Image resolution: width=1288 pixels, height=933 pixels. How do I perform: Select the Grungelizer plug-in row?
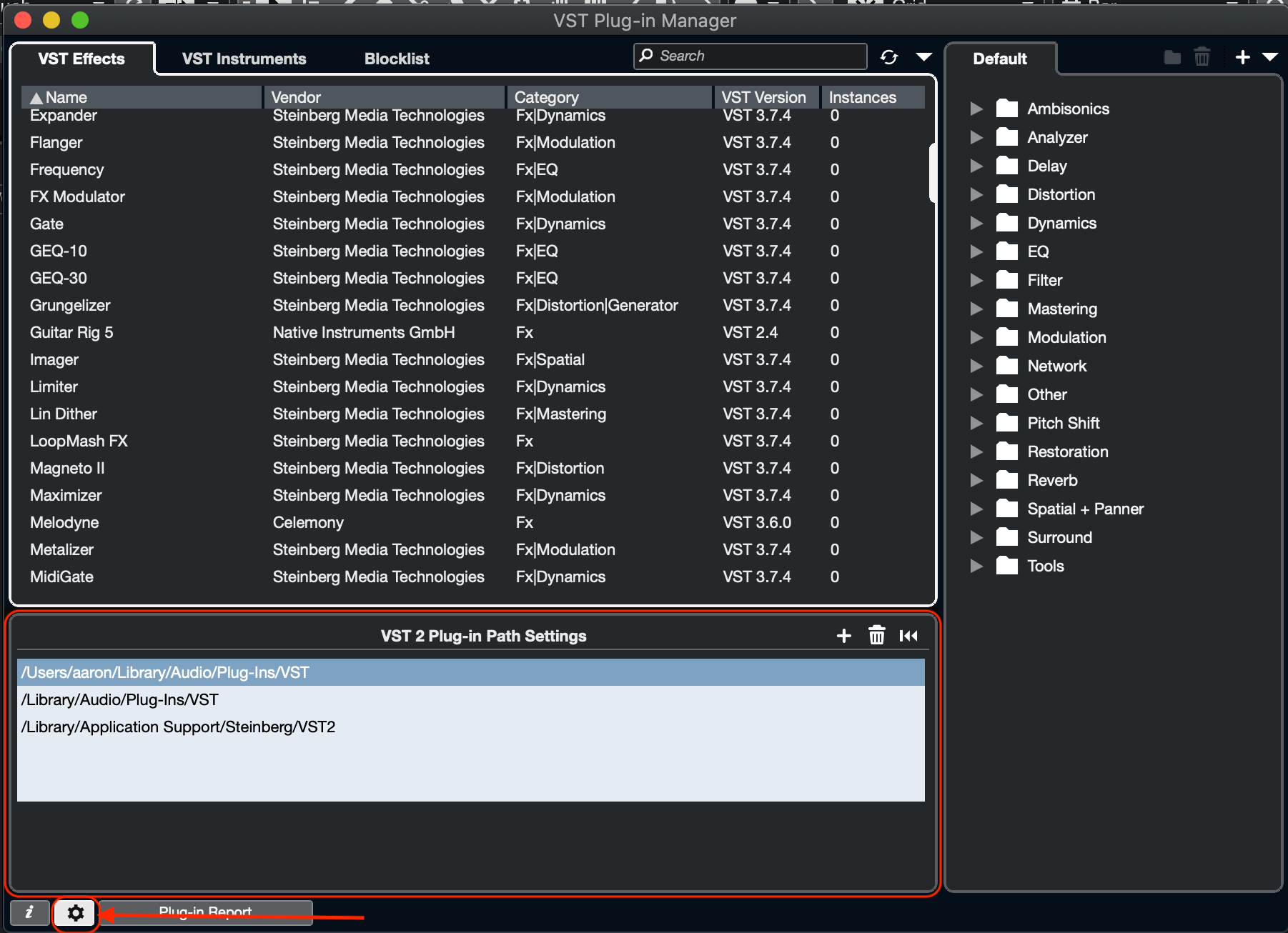(x=473, y=305)
